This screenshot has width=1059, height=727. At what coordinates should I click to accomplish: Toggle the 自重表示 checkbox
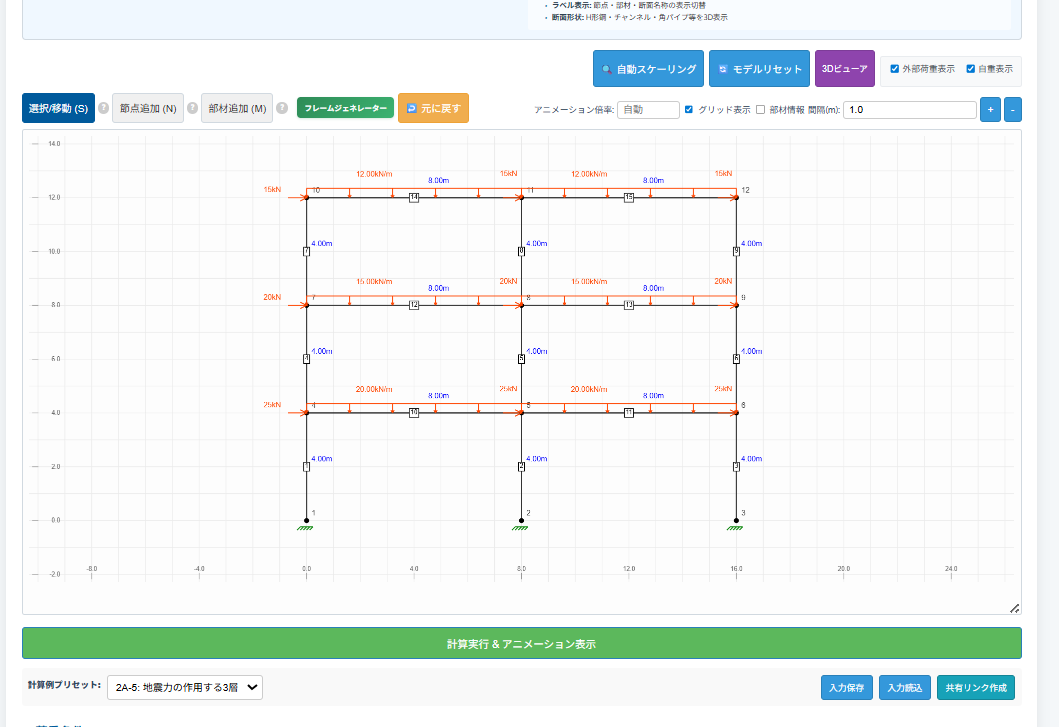tap(970, 69)
